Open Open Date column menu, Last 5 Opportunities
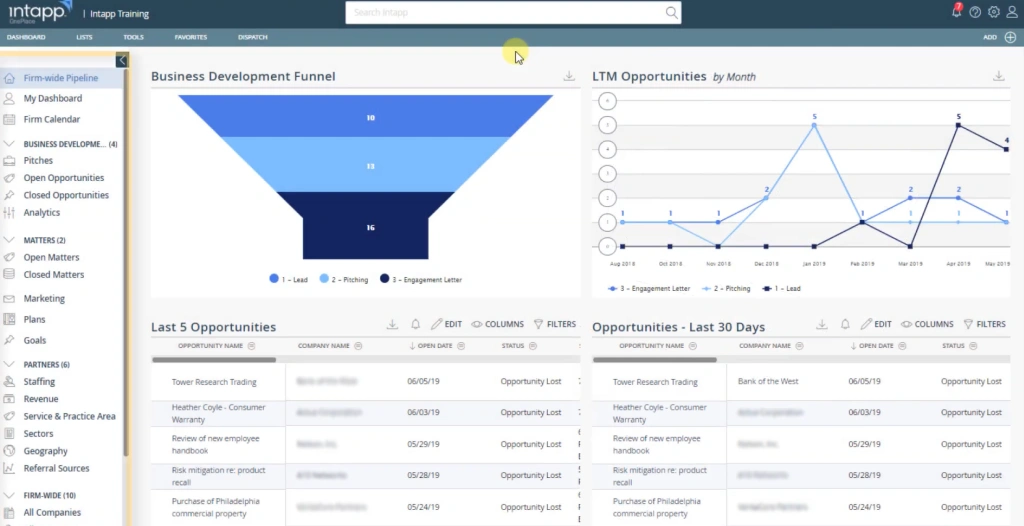The image size is (1024, 526). tap(461, 346)
